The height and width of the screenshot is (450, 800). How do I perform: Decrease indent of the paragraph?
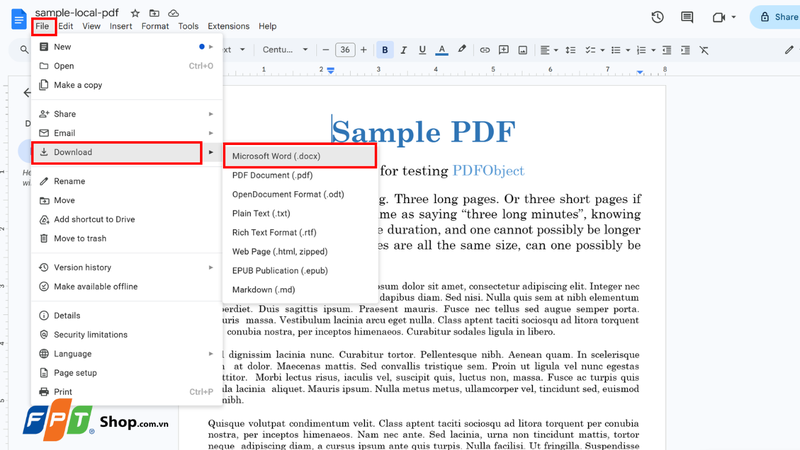tap(666, 50)
